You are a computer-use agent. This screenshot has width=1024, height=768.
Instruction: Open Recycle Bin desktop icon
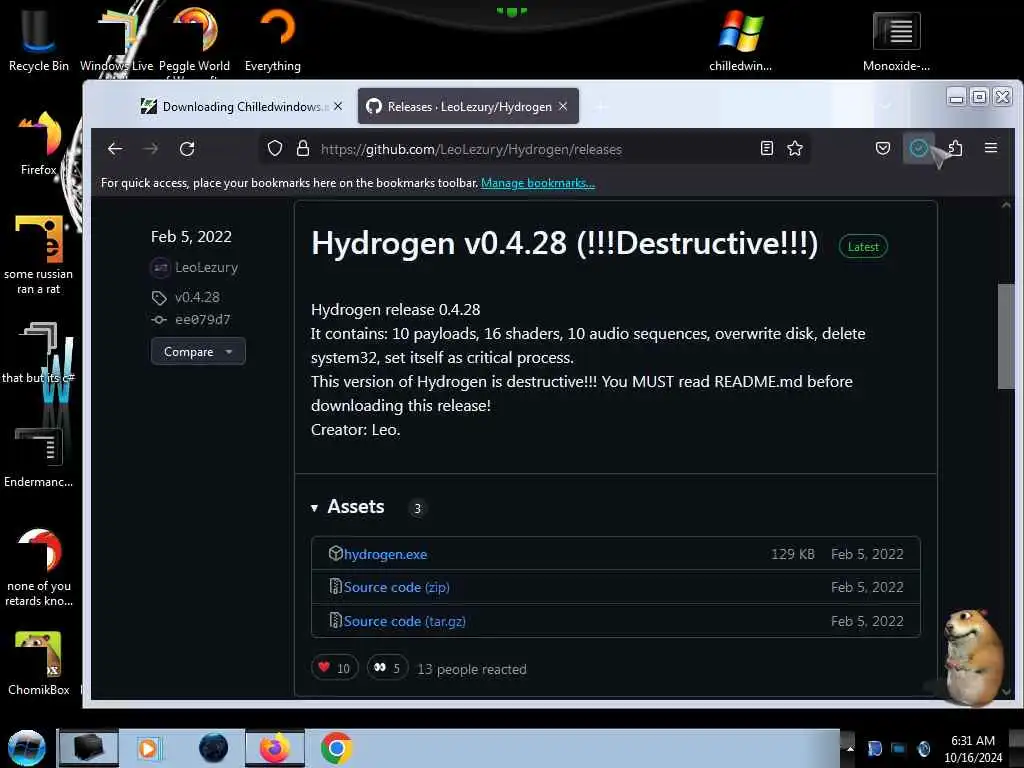(39, 40)
